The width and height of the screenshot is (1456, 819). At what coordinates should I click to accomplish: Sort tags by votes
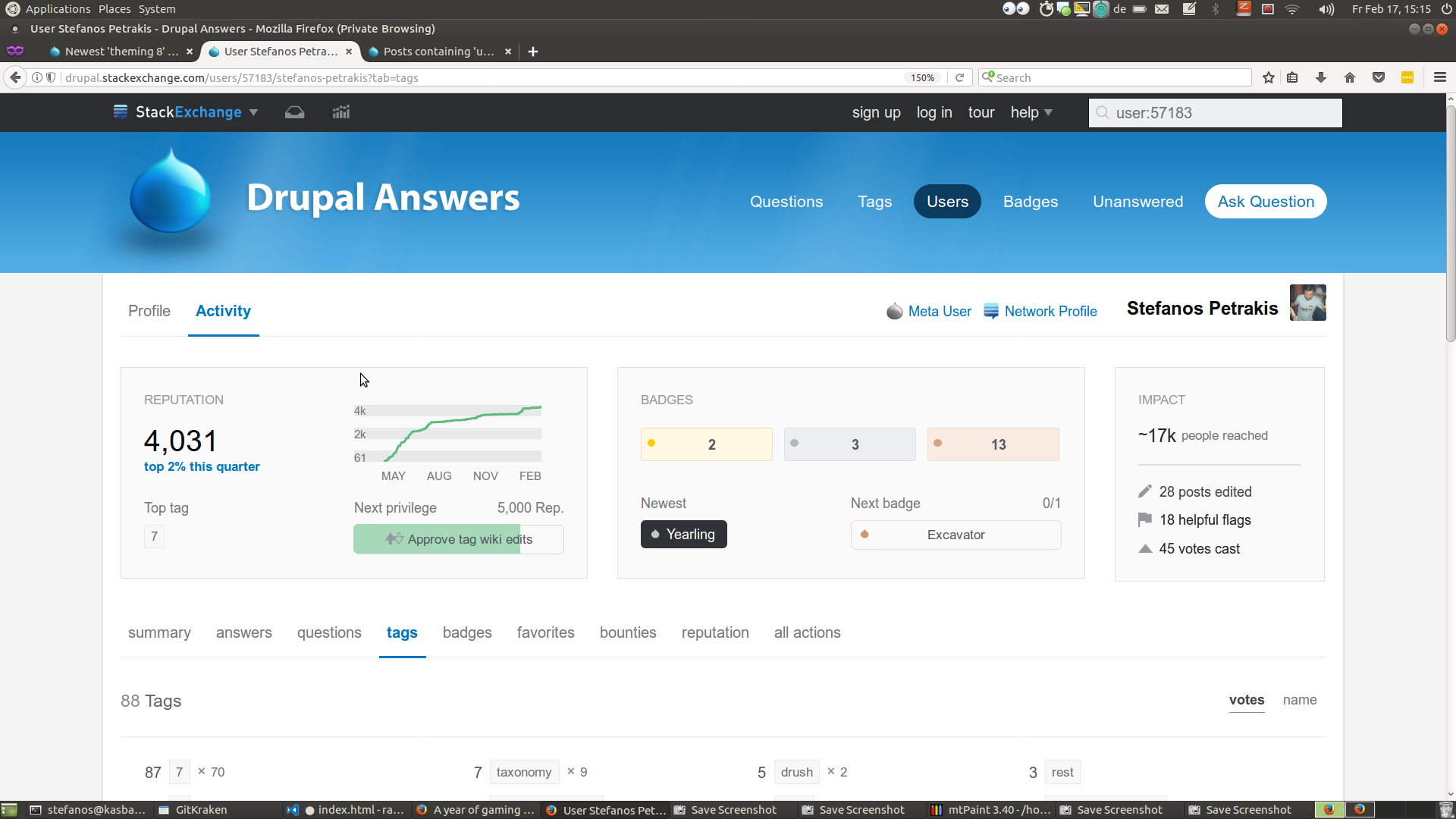(x=1247, y=700)
